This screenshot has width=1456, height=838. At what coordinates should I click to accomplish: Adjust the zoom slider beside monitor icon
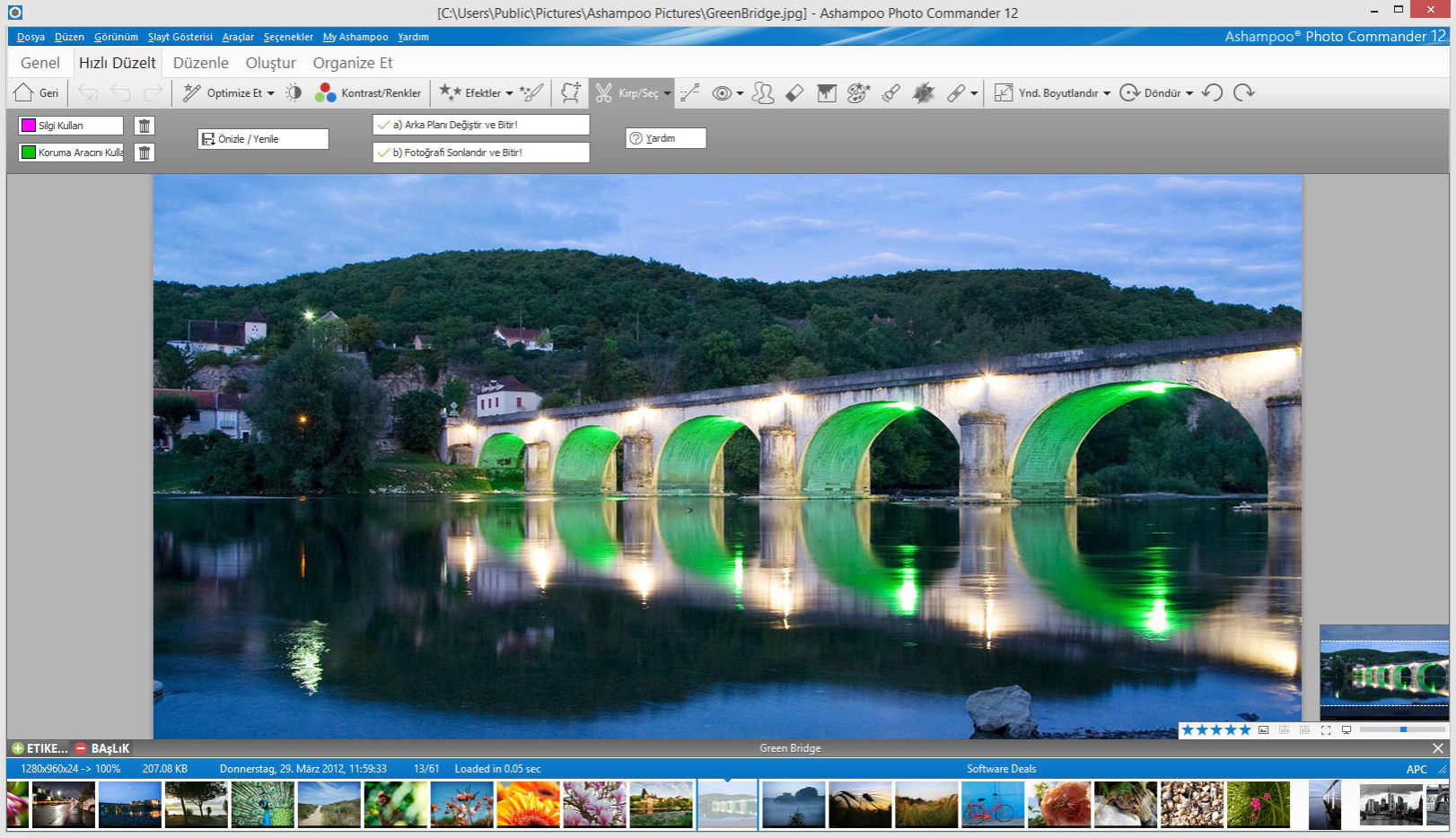point(1402,730)
